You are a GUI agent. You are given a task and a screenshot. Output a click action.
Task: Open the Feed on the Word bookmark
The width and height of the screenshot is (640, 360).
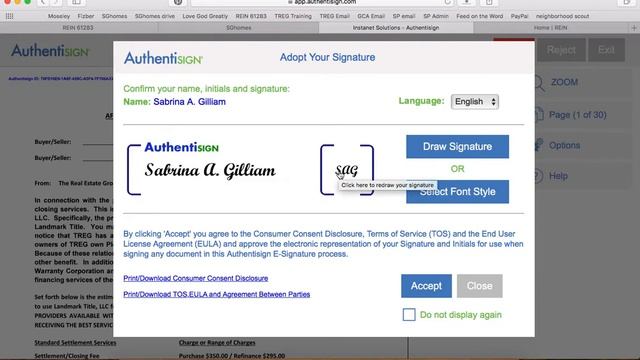coord(480,16)
